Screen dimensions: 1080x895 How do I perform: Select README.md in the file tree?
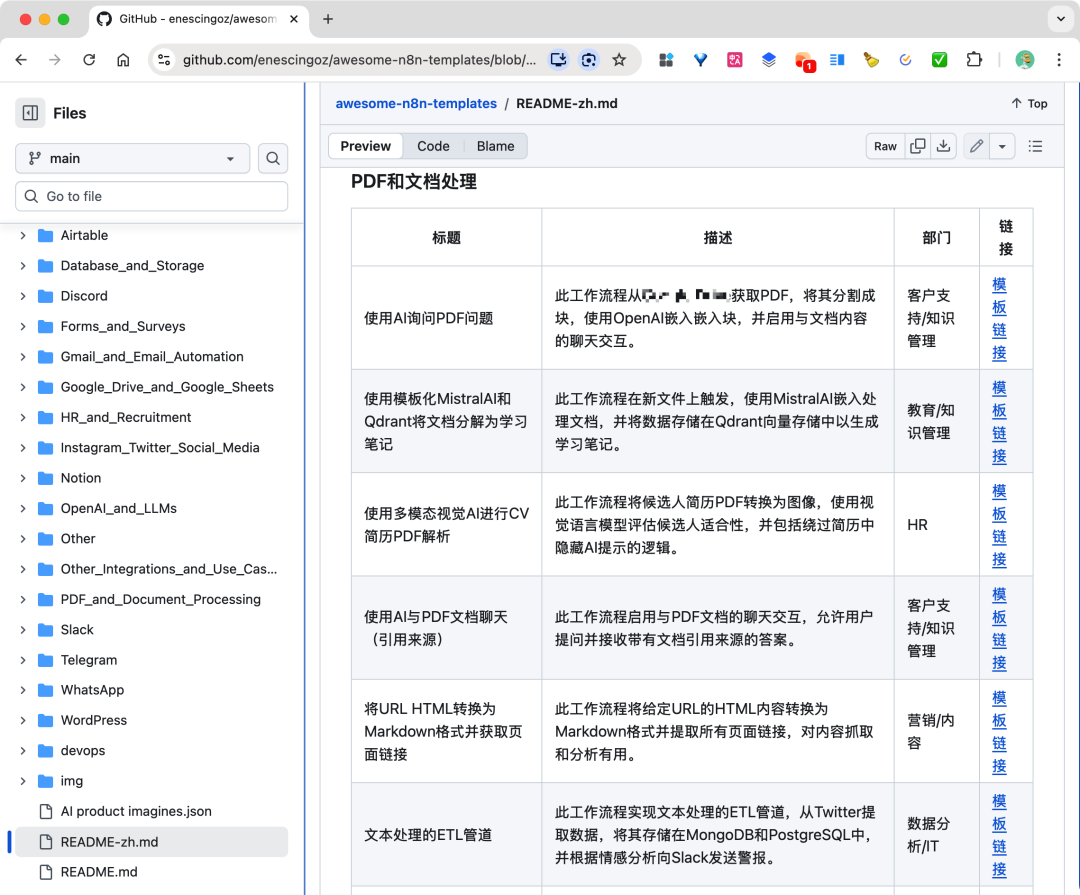click(x=99, y=871)
